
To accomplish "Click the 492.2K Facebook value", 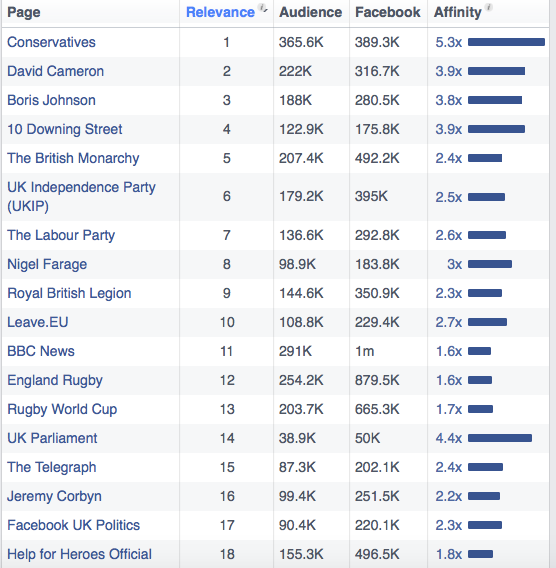I will click(377, 158).
